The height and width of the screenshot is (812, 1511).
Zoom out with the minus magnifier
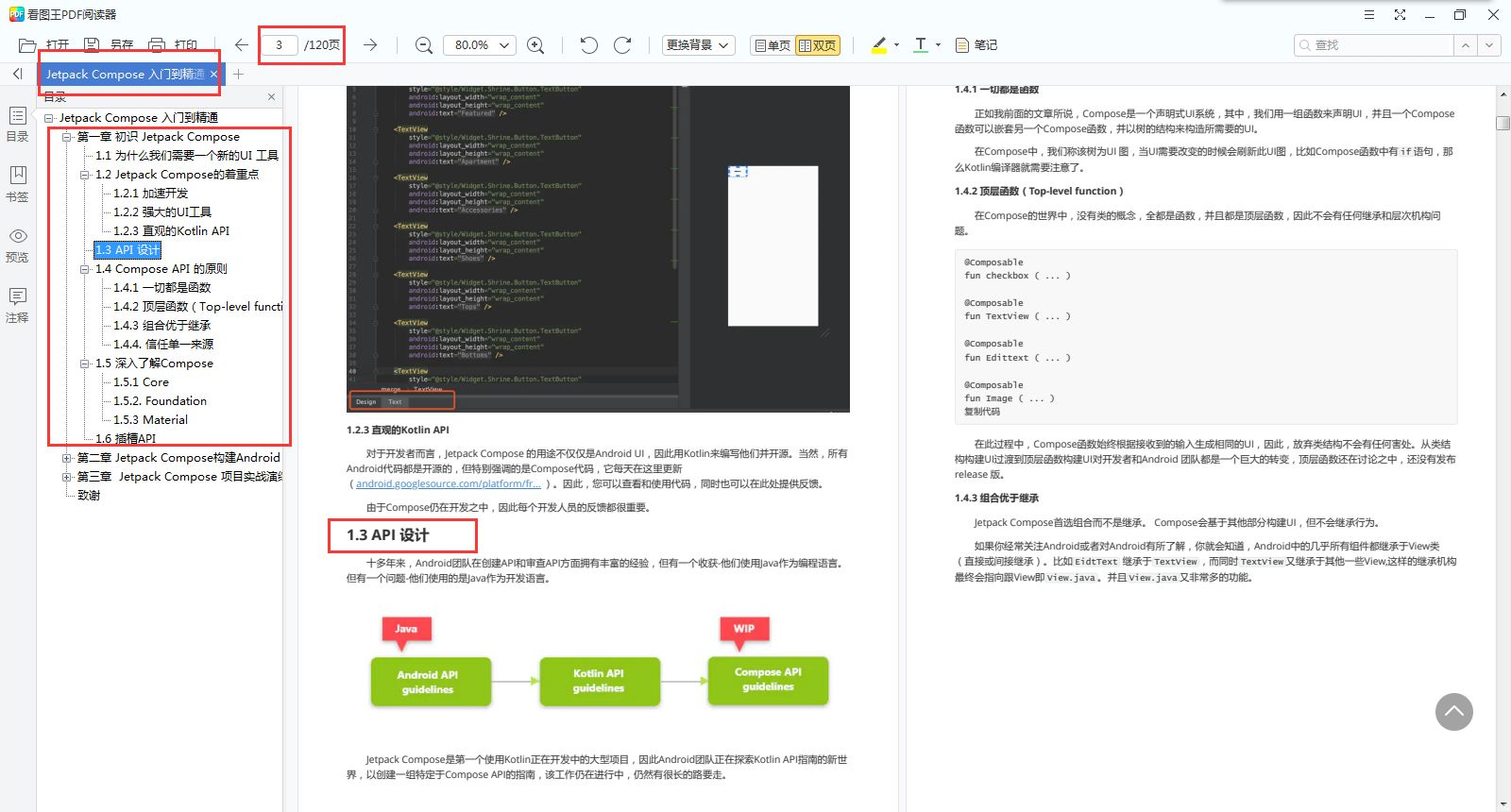click(424, 44)
